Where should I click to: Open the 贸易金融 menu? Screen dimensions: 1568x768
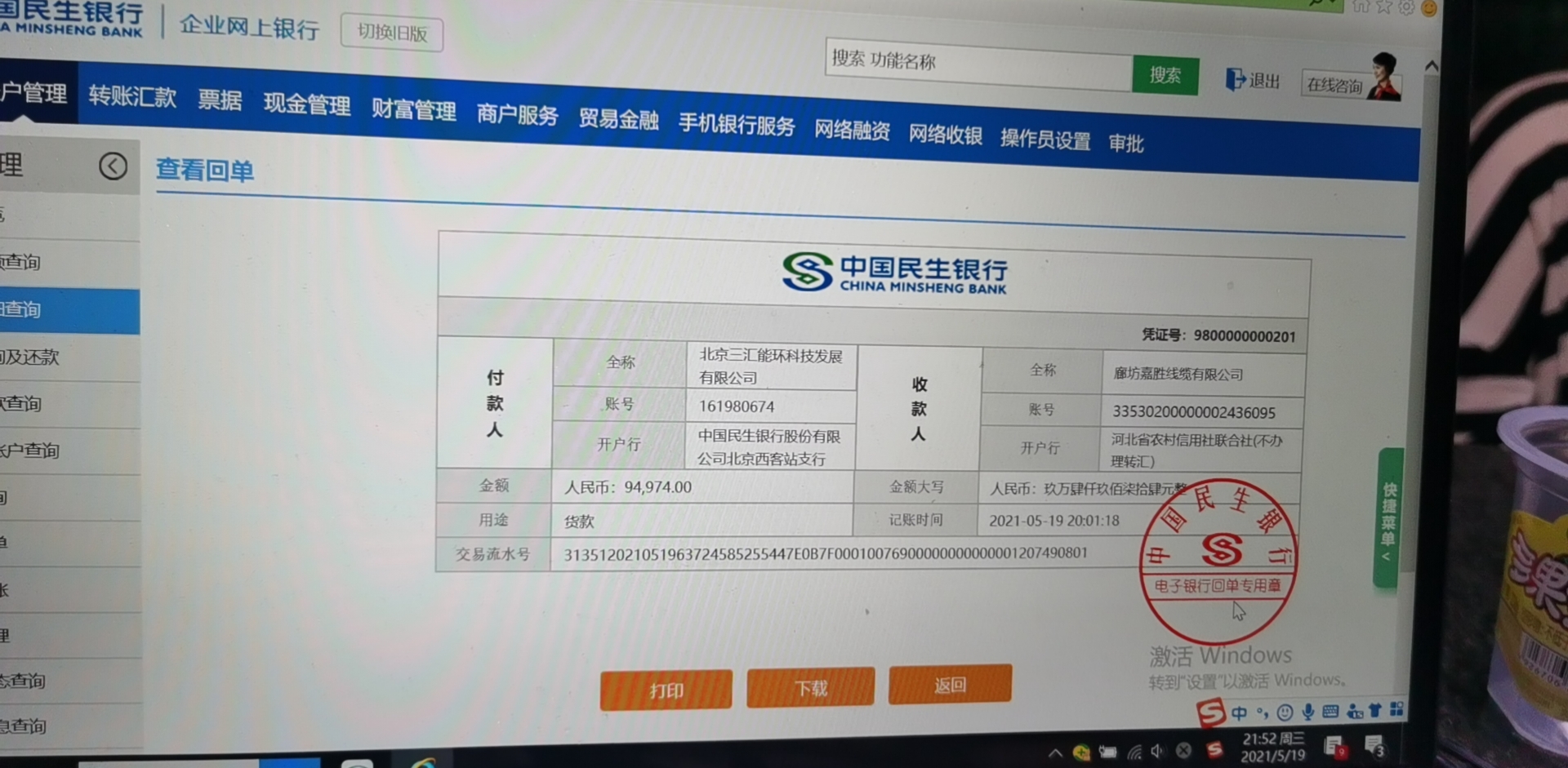click(x=618, y=119)
